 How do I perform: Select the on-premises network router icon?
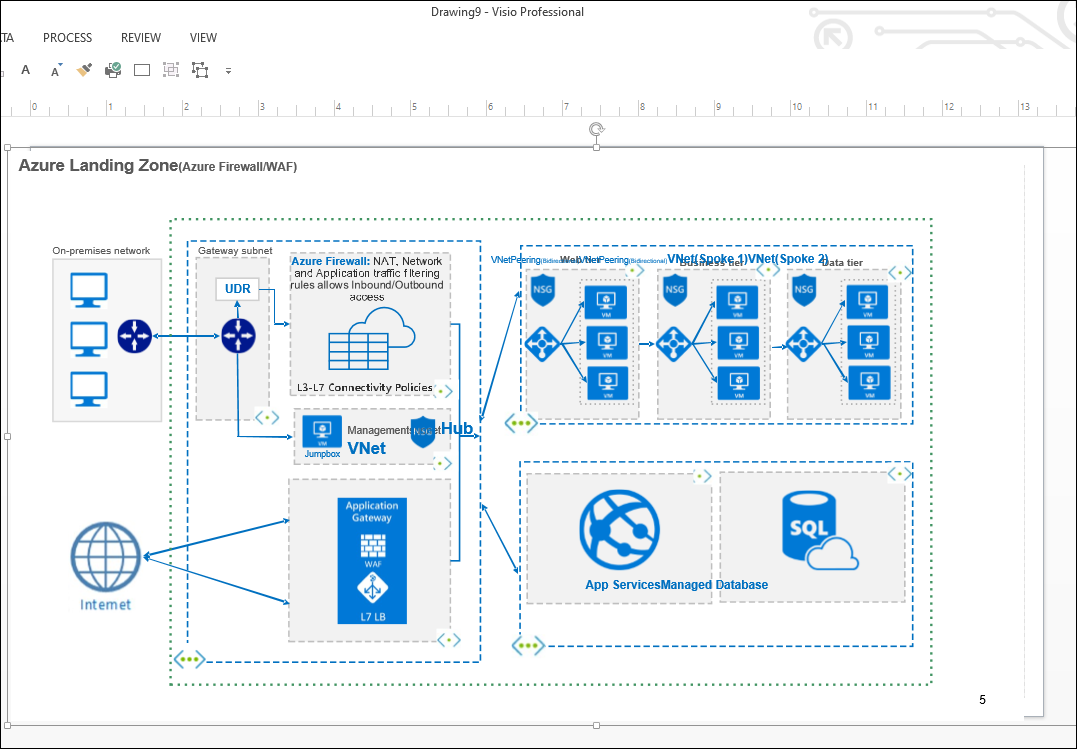(135, 336)
